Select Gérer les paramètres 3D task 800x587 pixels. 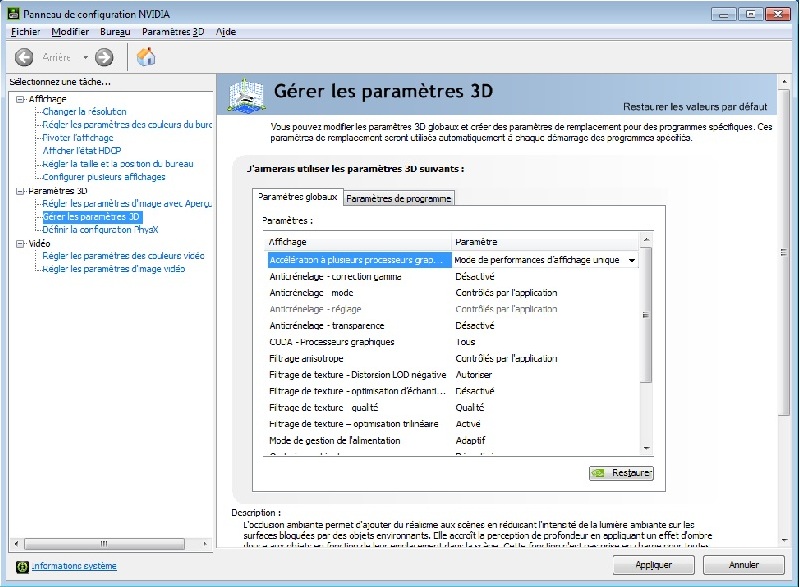91,217
